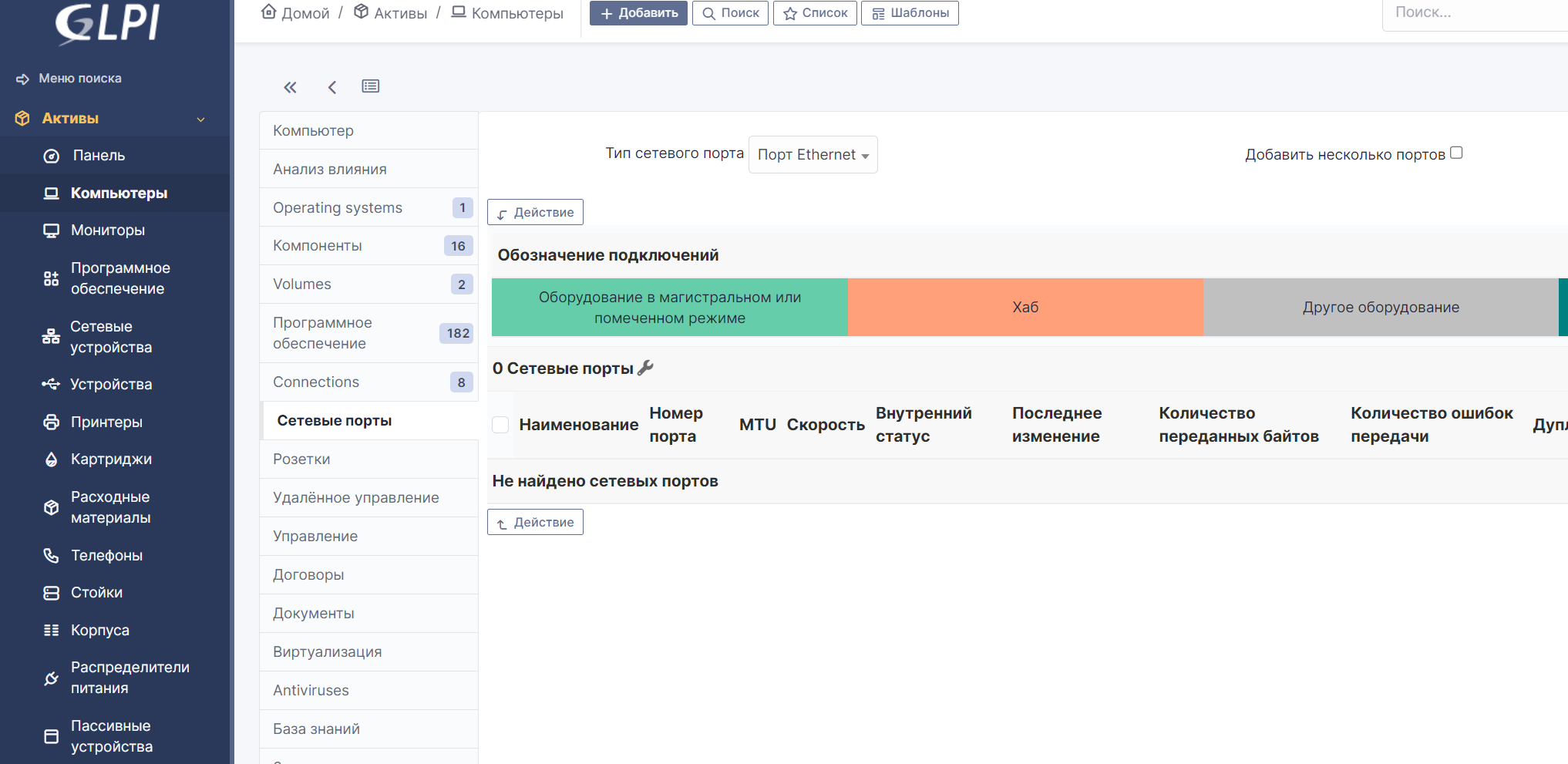Click the Активы cube icon in breadcrumb
Viewport: 1568px width, 764px height.
pos(361,12)
